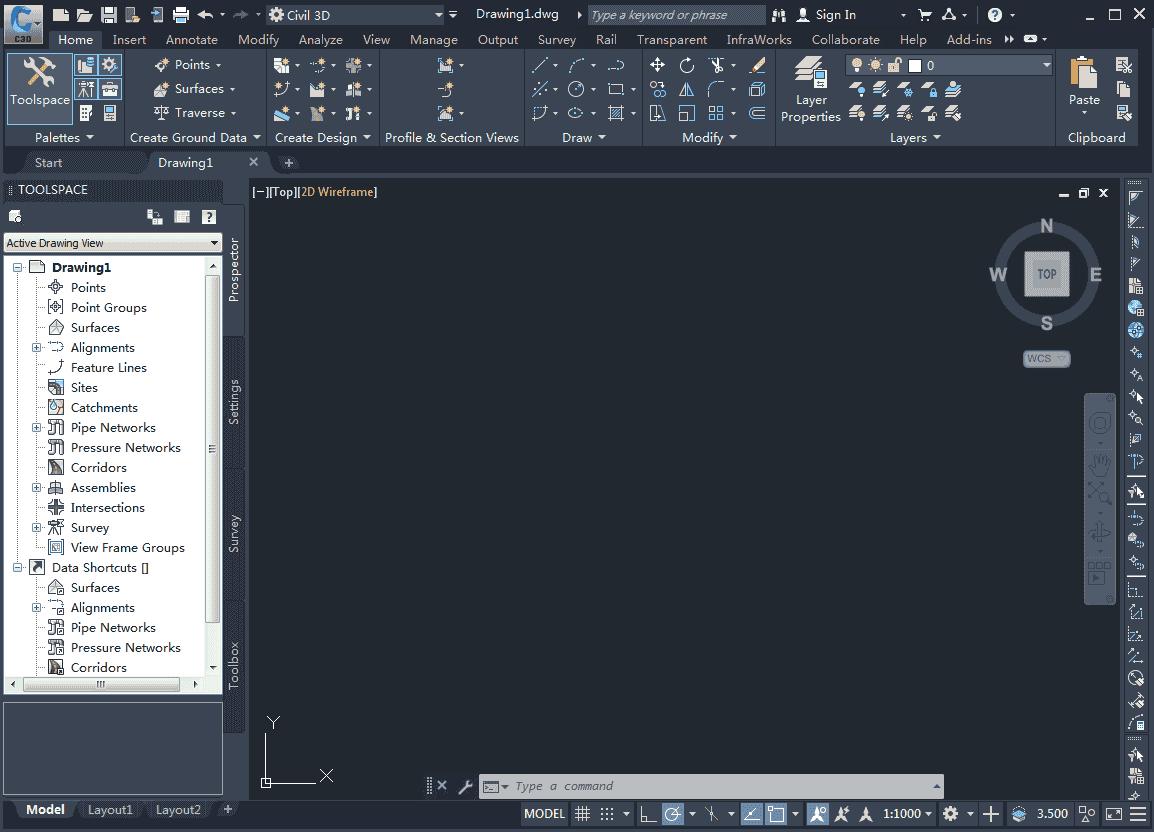Image resolution: width=1154 pixels, height=832 pixels.
Task: Click the Pan hand tool in navigation bar
Action: tap(1100, 464)
